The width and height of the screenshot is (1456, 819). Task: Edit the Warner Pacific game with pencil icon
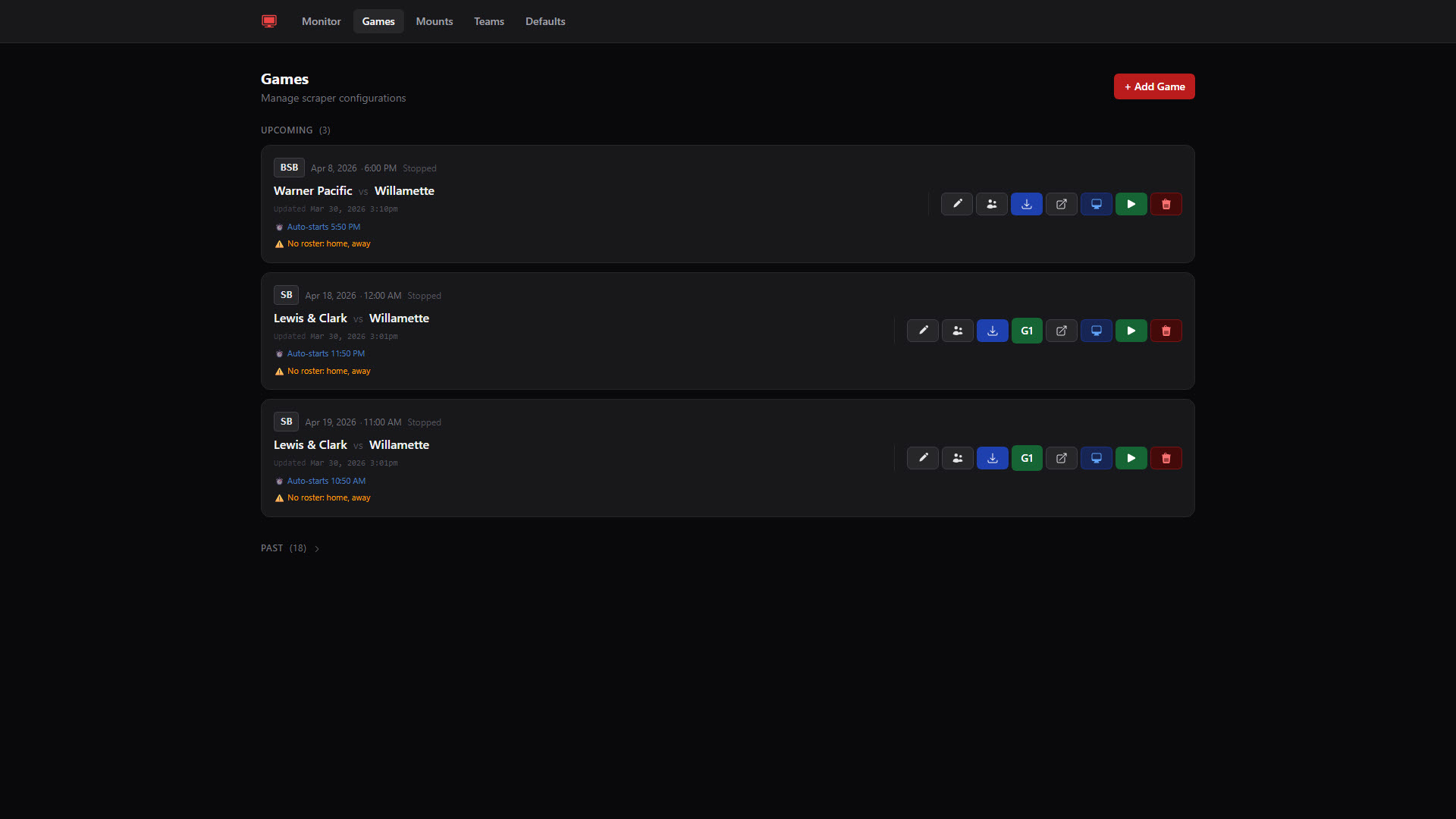tap(956, 204)
